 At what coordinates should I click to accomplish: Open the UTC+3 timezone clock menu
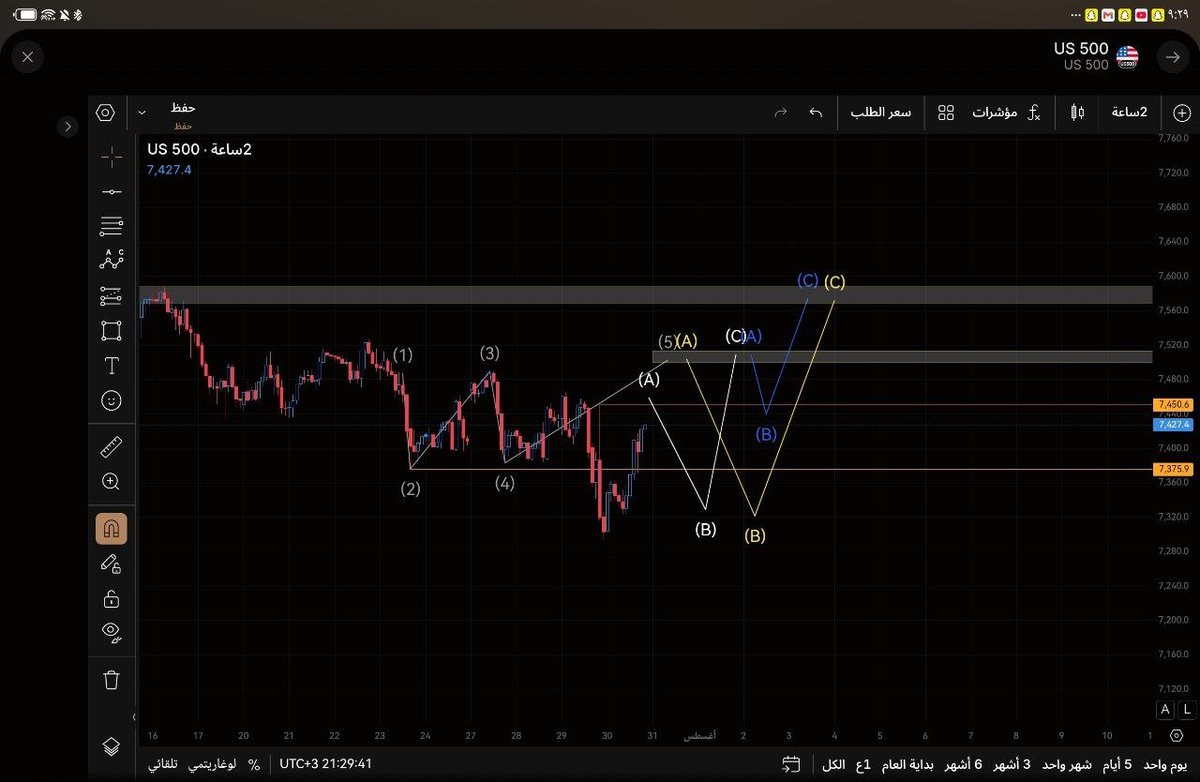tap(326, 764)
